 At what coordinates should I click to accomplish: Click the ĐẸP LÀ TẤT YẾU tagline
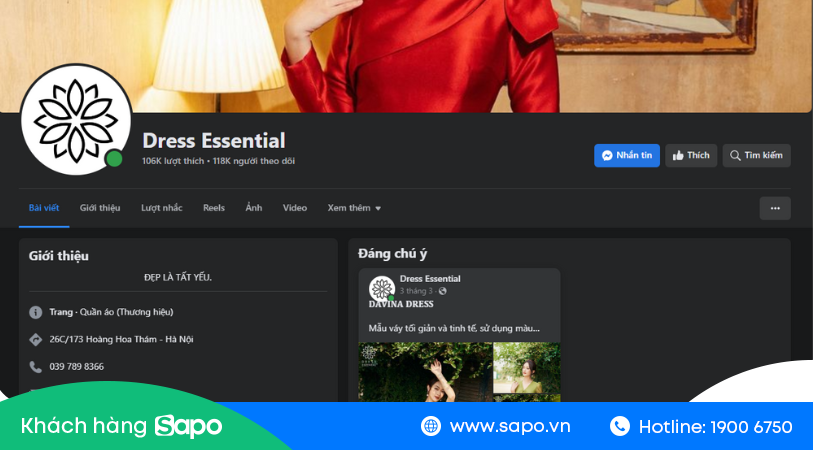178,277
